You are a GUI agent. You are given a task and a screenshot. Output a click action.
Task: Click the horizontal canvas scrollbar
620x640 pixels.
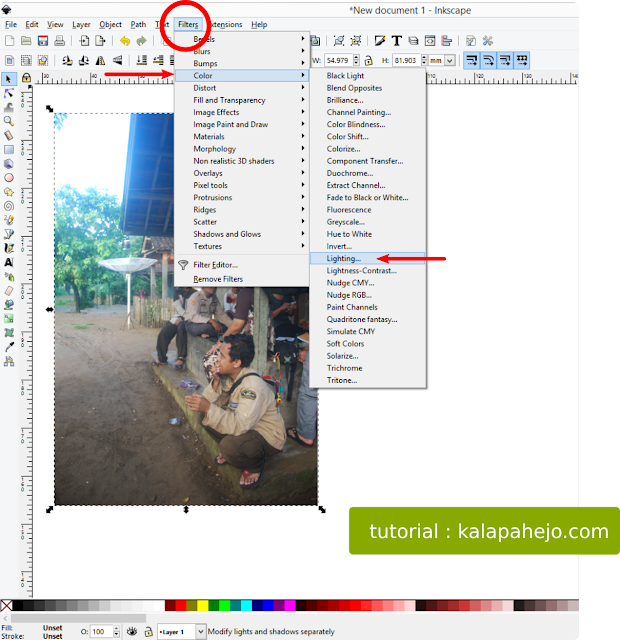[x=78, y=618]
